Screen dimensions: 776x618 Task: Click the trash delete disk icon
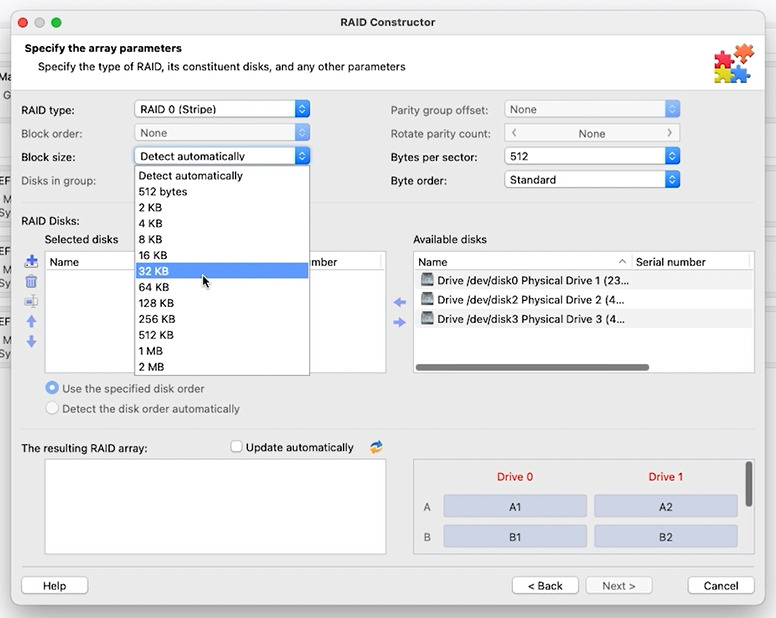coord(31,282)
